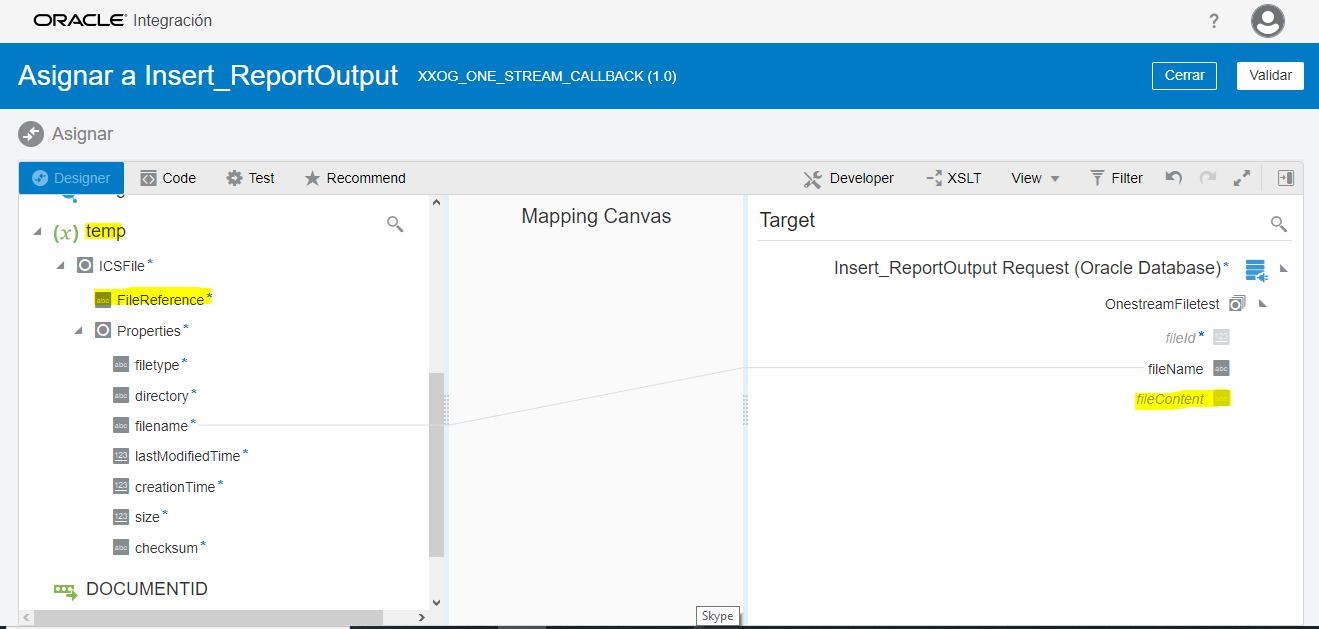The image size is (1319, 629).
Task: Click the Undo arrow icon
Action: click(1171, 177)
